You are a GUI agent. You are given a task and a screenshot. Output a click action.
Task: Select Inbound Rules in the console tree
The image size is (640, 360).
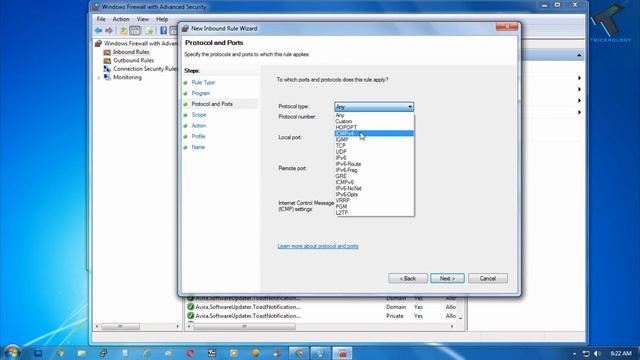131,52
